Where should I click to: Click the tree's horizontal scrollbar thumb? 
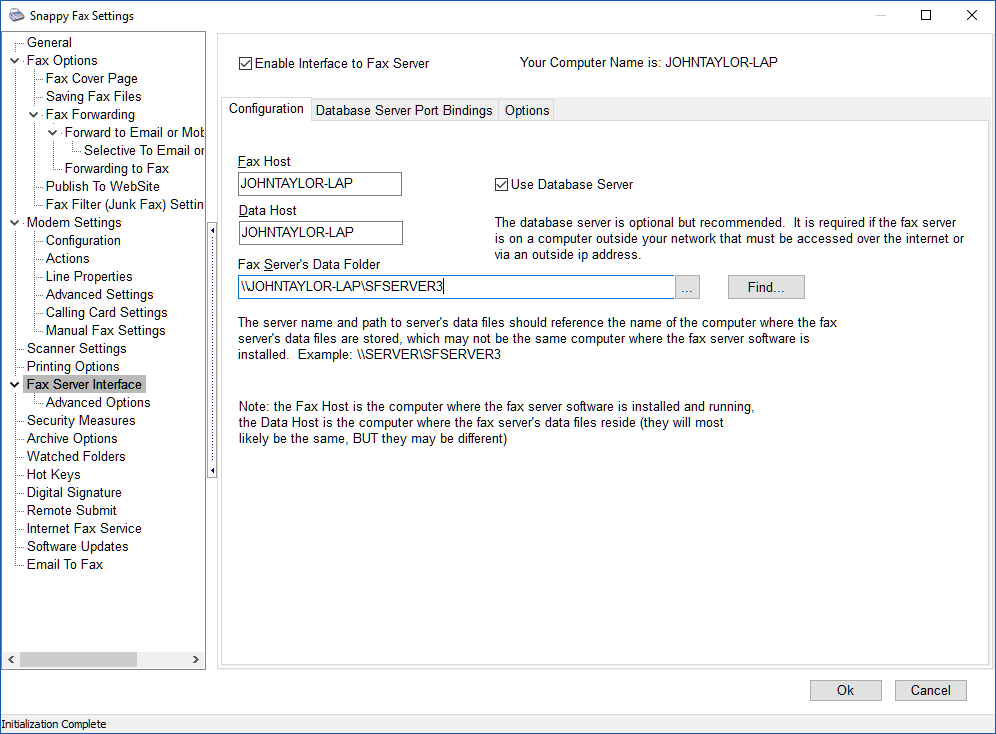pyautogui.click(x=78, y=659)
